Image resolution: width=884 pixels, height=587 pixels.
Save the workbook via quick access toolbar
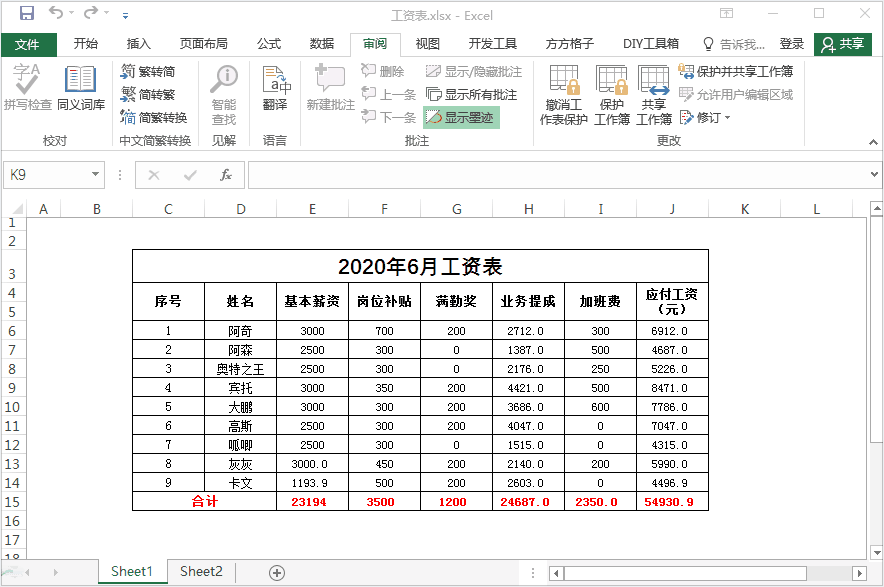coord(28,11)
